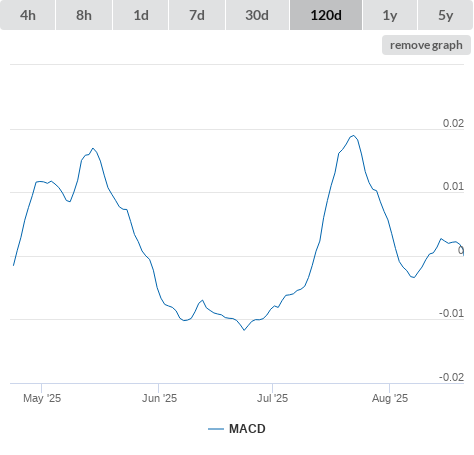474x455 pixels.
Task: Click the May '25 axis label
Action: (42, 398)
